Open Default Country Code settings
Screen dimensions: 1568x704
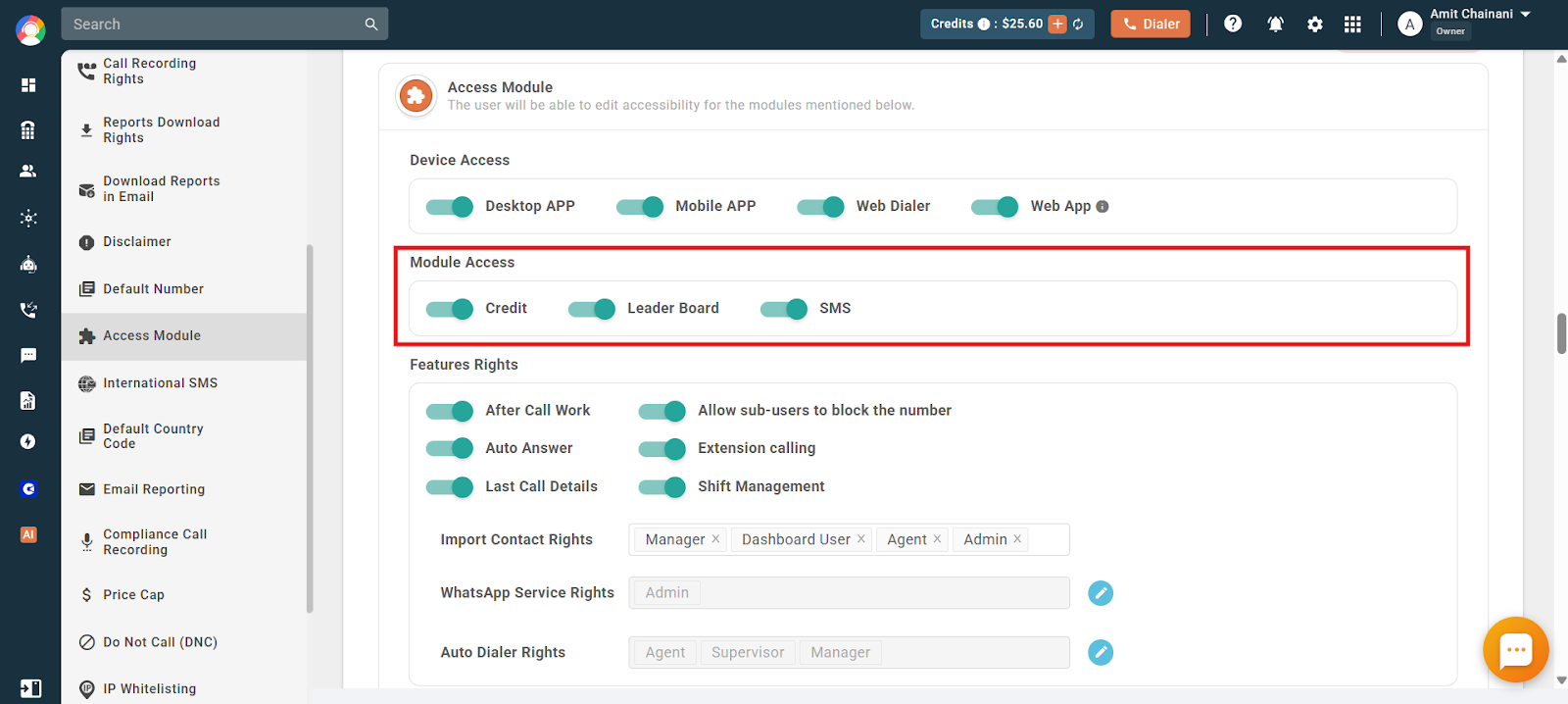click(x=184, y=436)
